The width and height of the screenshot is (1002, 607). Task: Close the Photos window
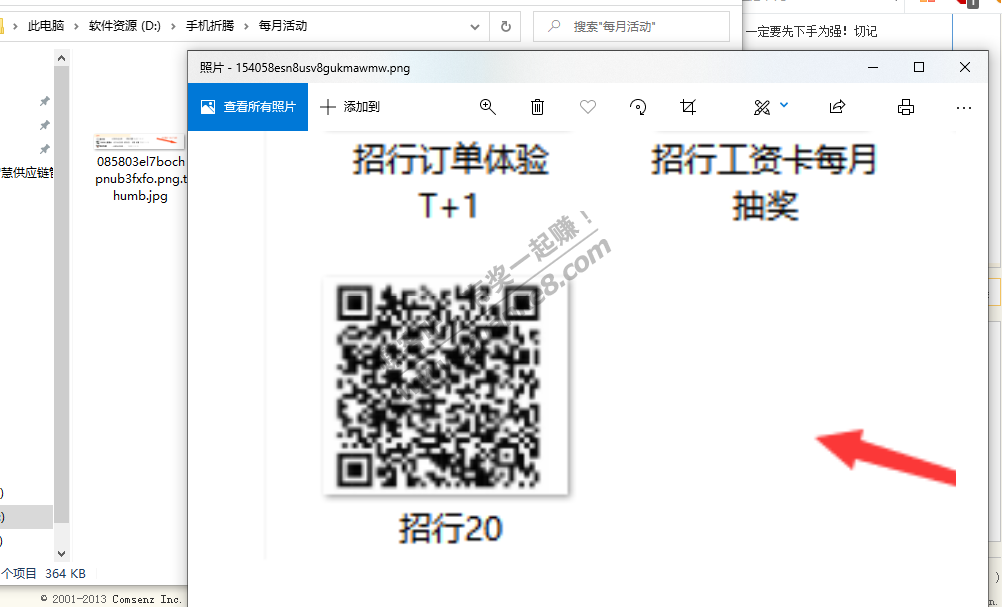click(x=965, y=67)
